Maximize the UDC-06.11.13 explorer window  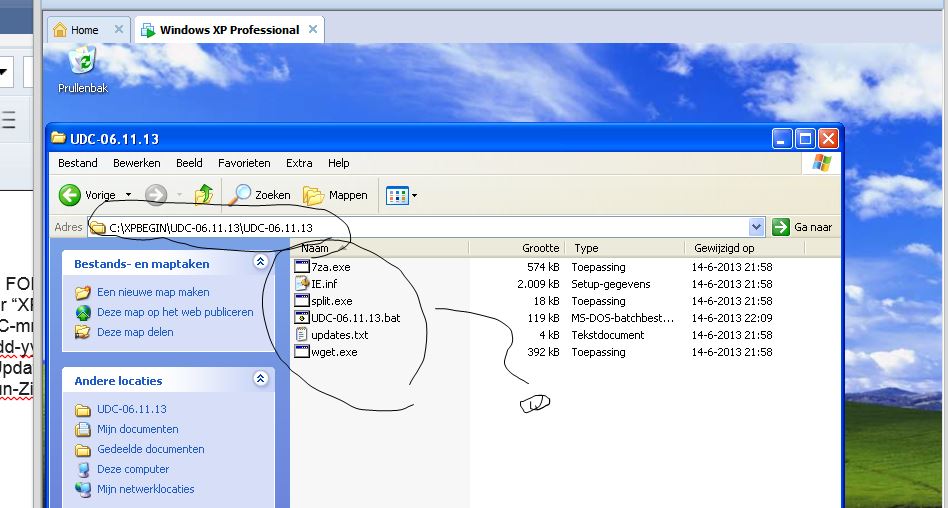click(805, 139)
